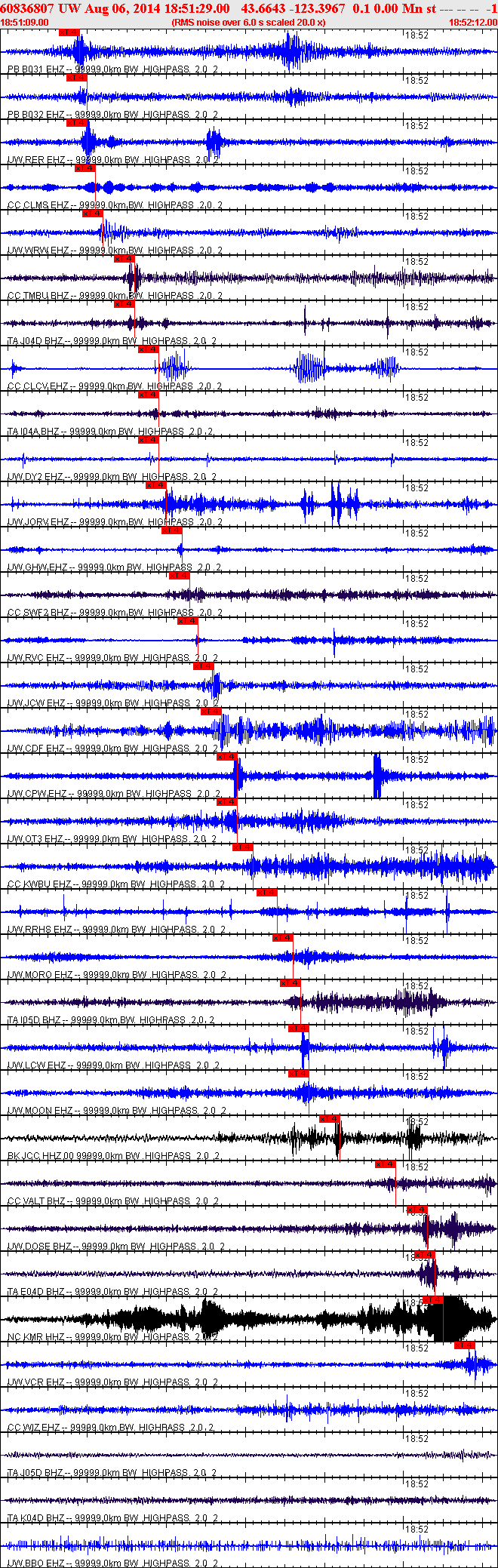Select station label 'NC KMR HHZ'
Image resolution: width=498 pixels, height=1568 pixels.
point(36,1337)
